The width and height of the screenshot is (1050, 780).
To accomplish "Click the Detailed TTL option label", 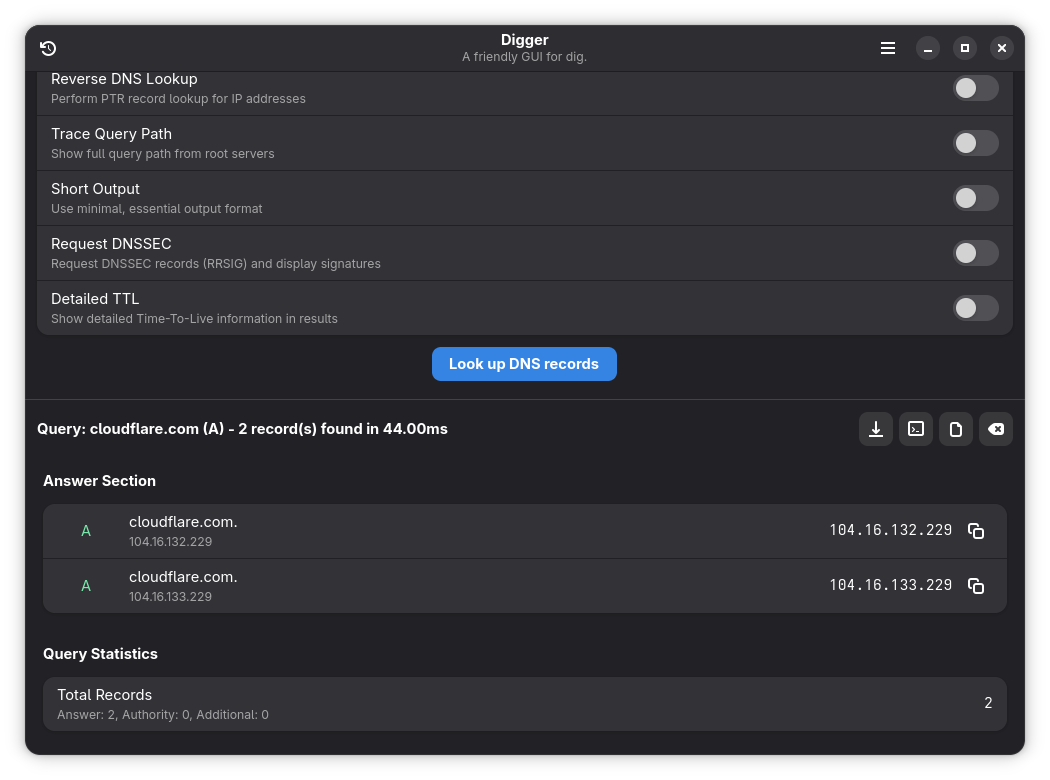I will click(x=95, y=299).
